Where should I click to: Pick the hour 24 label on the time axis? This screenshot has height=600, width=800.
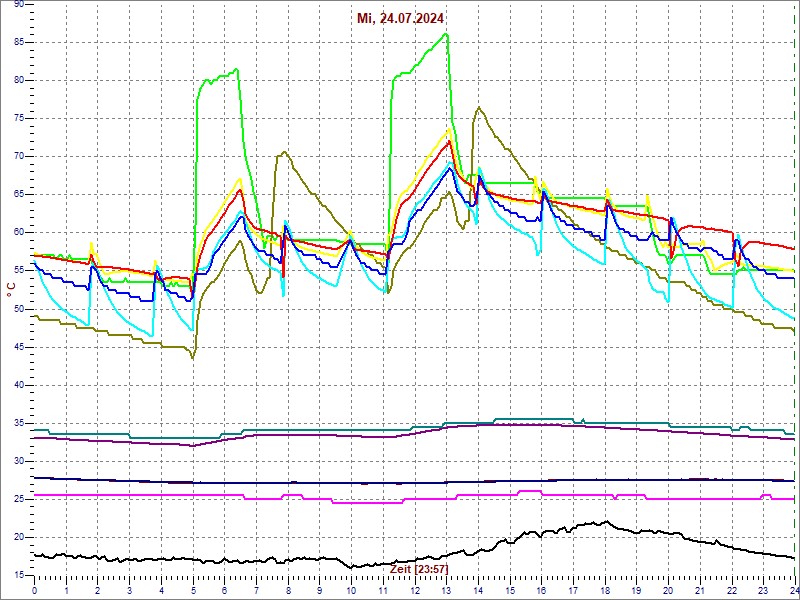tap(794, 589)
